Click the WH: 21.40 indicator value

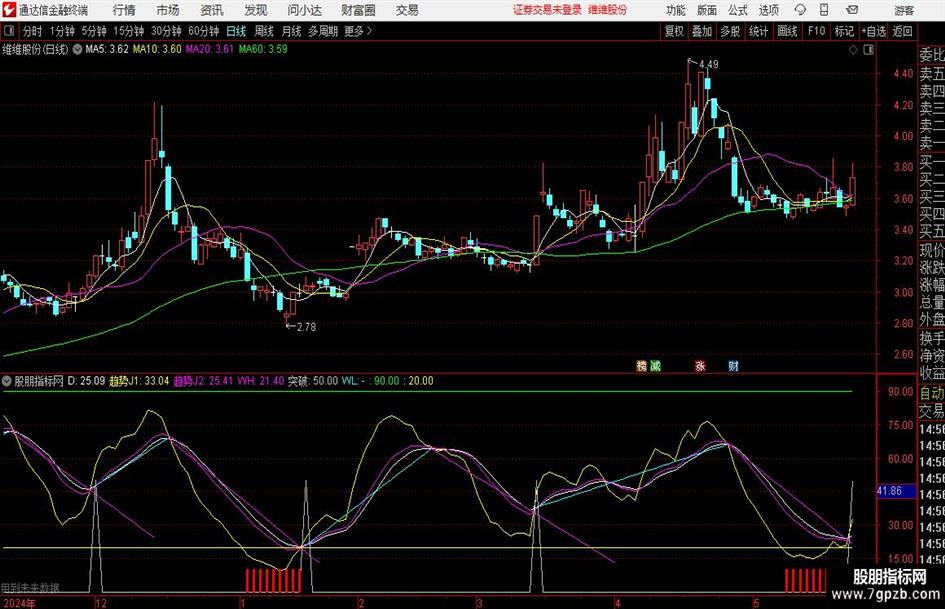(x=260, y=381)
